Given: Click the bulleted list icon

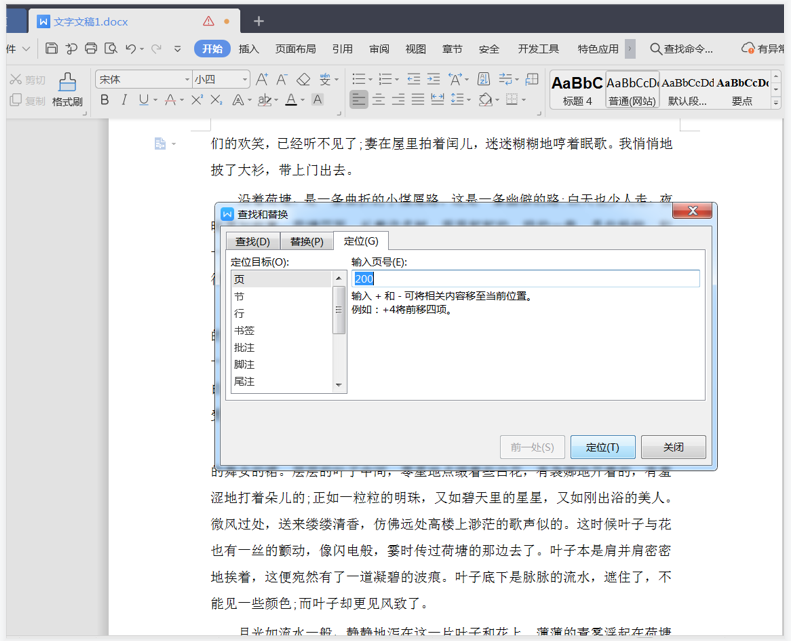Looking at the screenshot, I should click(357, 79).
